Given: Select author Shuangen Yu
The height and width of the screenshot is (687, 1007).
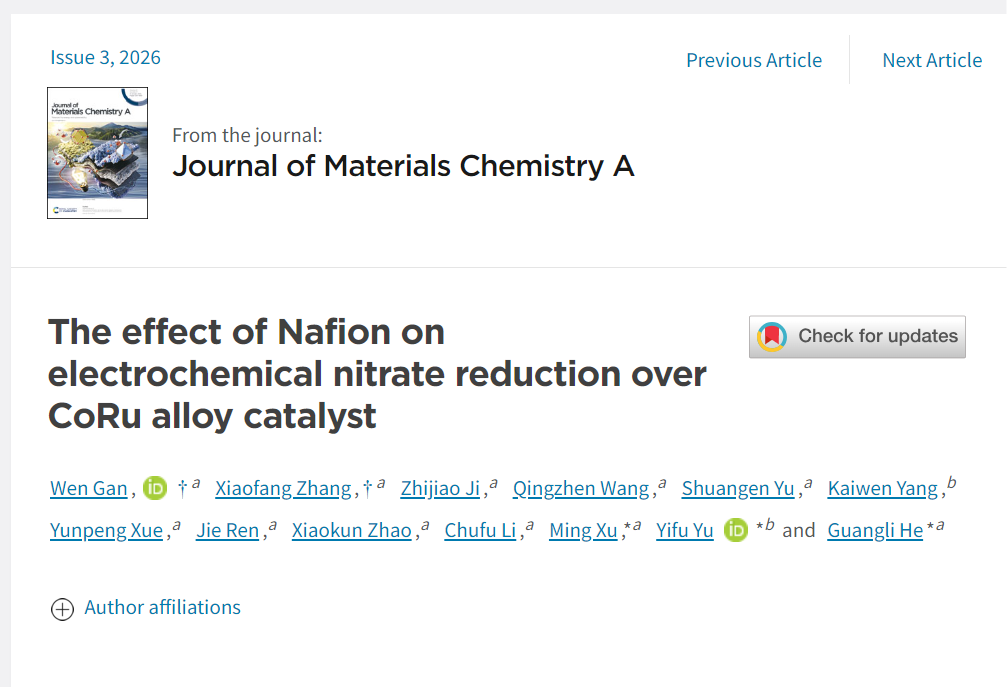Looking at the screenshot, I should point(738,489).
